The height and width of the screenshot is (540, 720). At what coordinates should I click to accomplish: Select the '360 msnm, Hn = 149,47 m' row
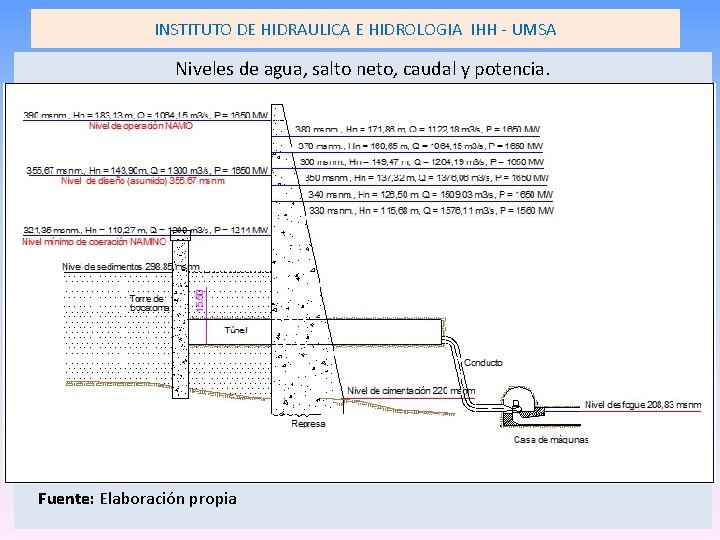tap(422, 162)
